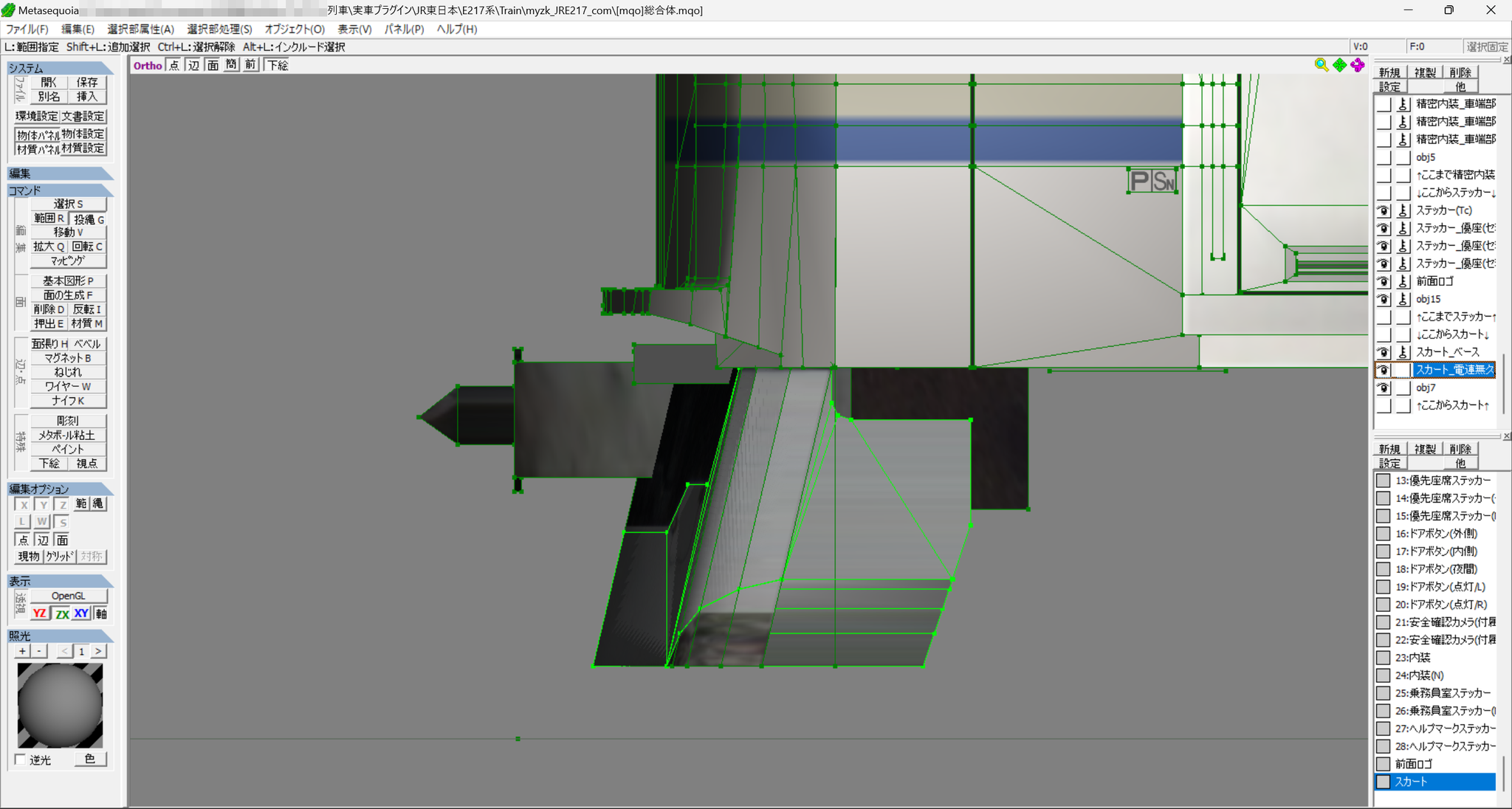
Task: Switch view to the YZ plane
Action: click(x=40, y=613)
